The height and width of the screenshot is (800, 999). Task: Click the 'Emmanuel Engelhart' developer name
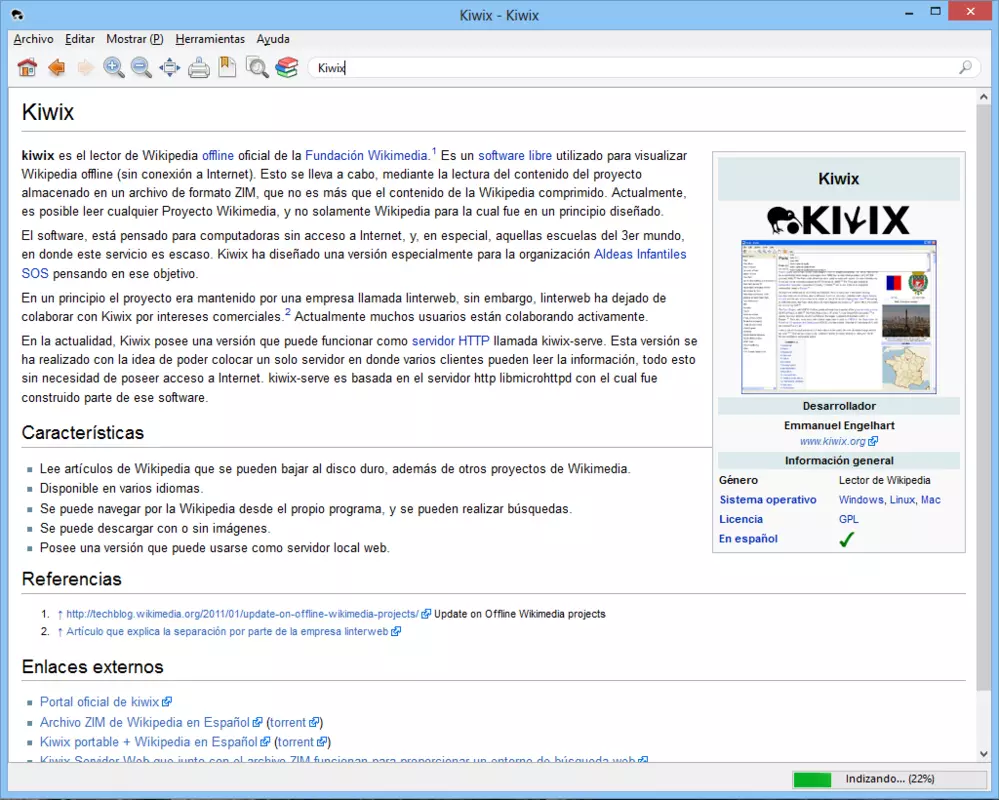(x=839, y=425)
